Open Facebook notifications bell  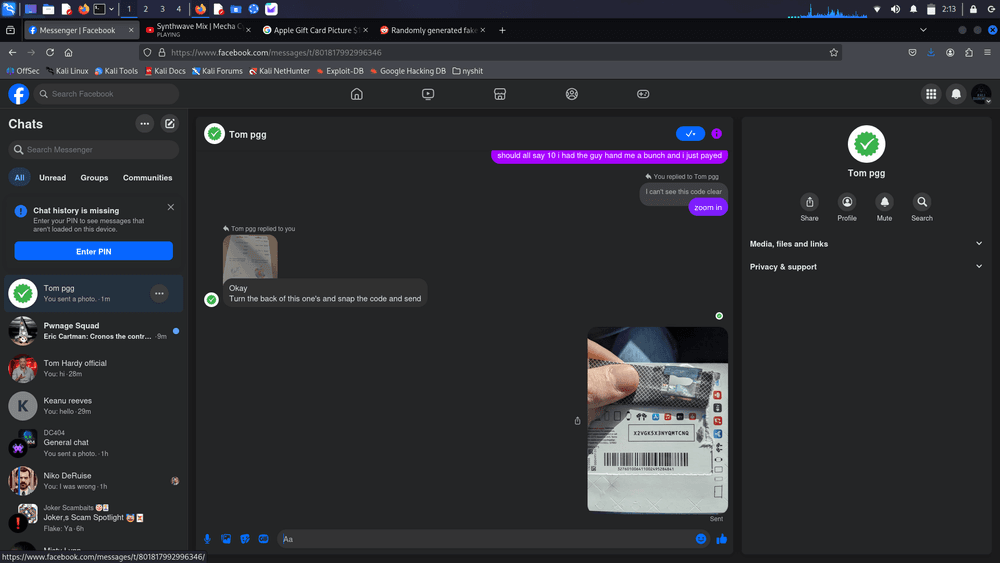click(x=956, y=94)
